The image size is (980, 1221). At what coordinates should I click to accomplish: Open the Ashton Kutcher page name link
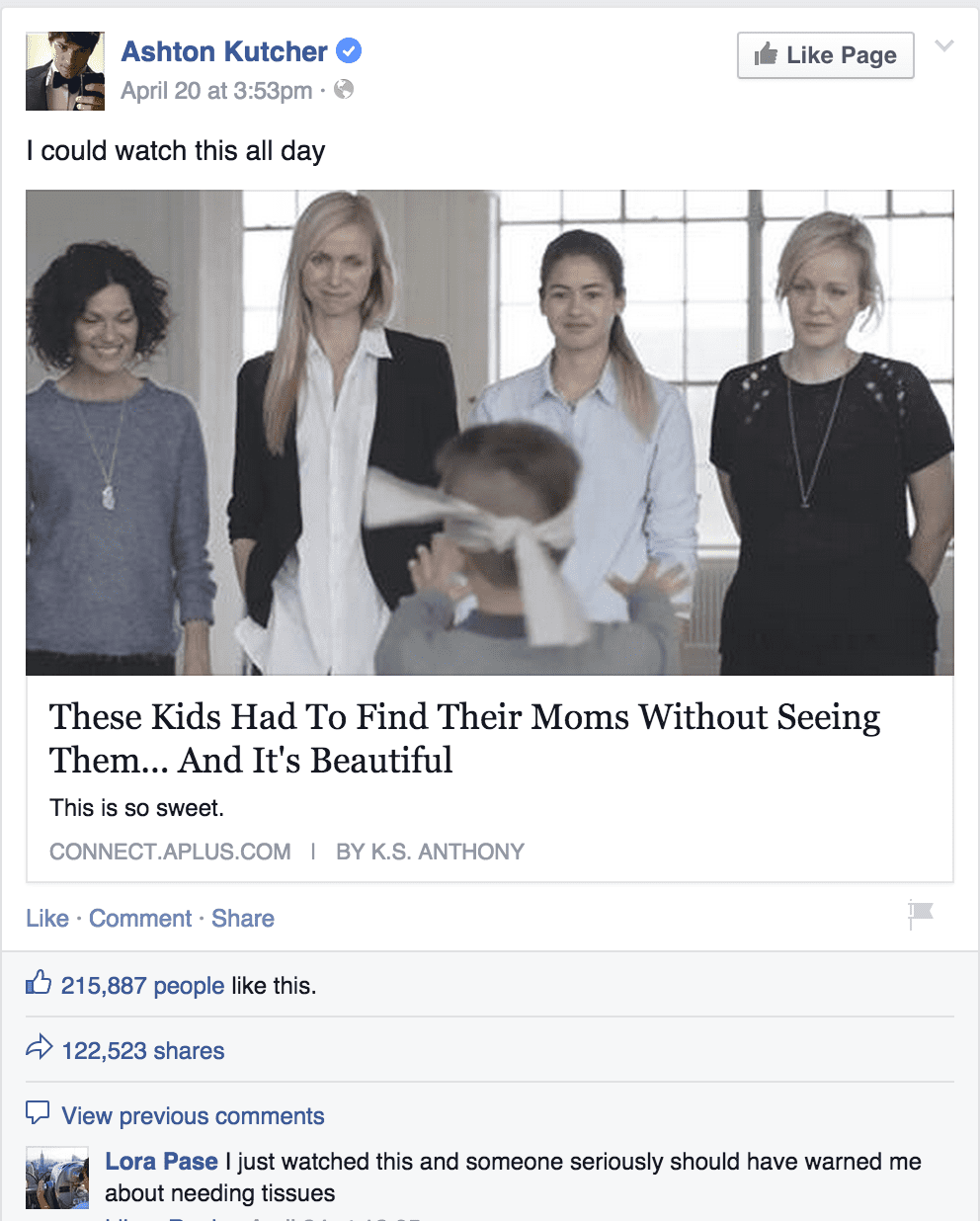pos(224,51)
